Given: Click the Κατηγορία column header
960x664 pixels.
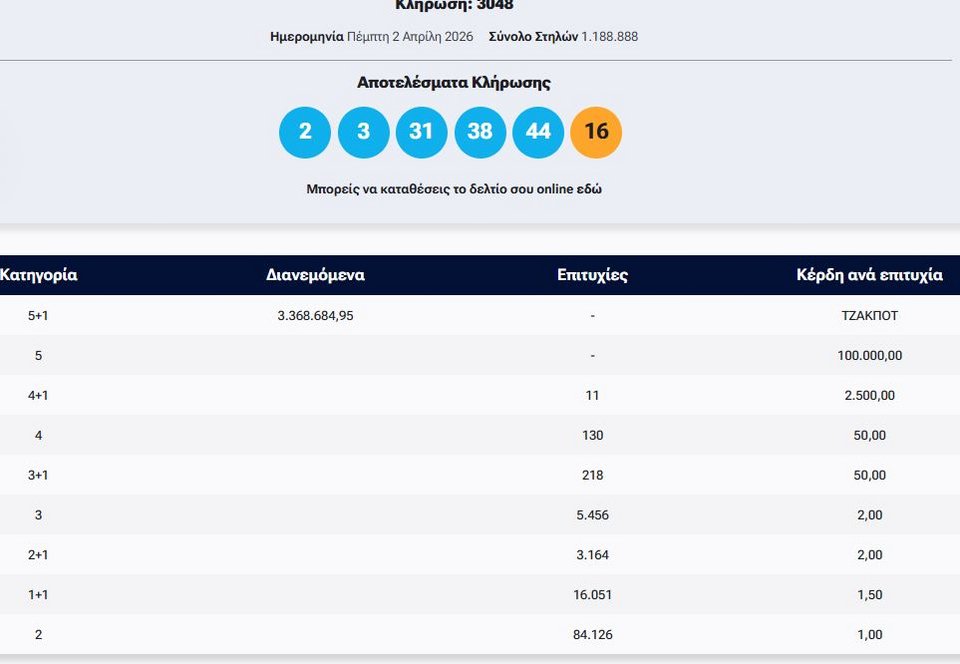Looking at the screenshot, I should (39, 275).
